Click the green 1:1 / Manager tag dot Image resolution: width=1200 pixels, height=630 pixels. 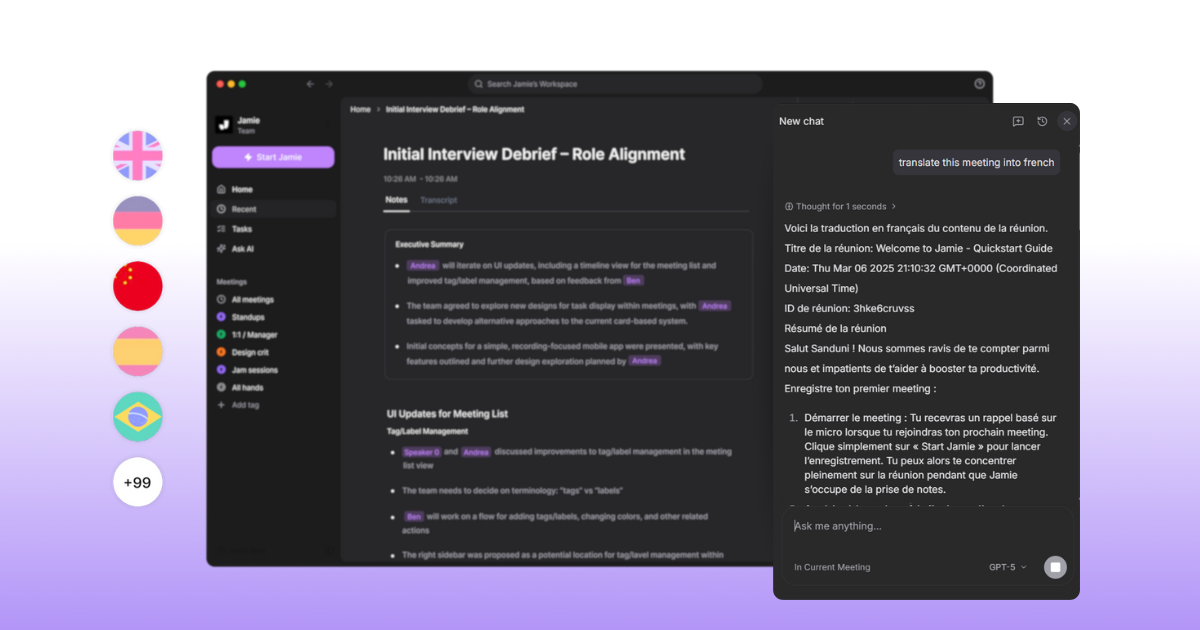[221, 335]
